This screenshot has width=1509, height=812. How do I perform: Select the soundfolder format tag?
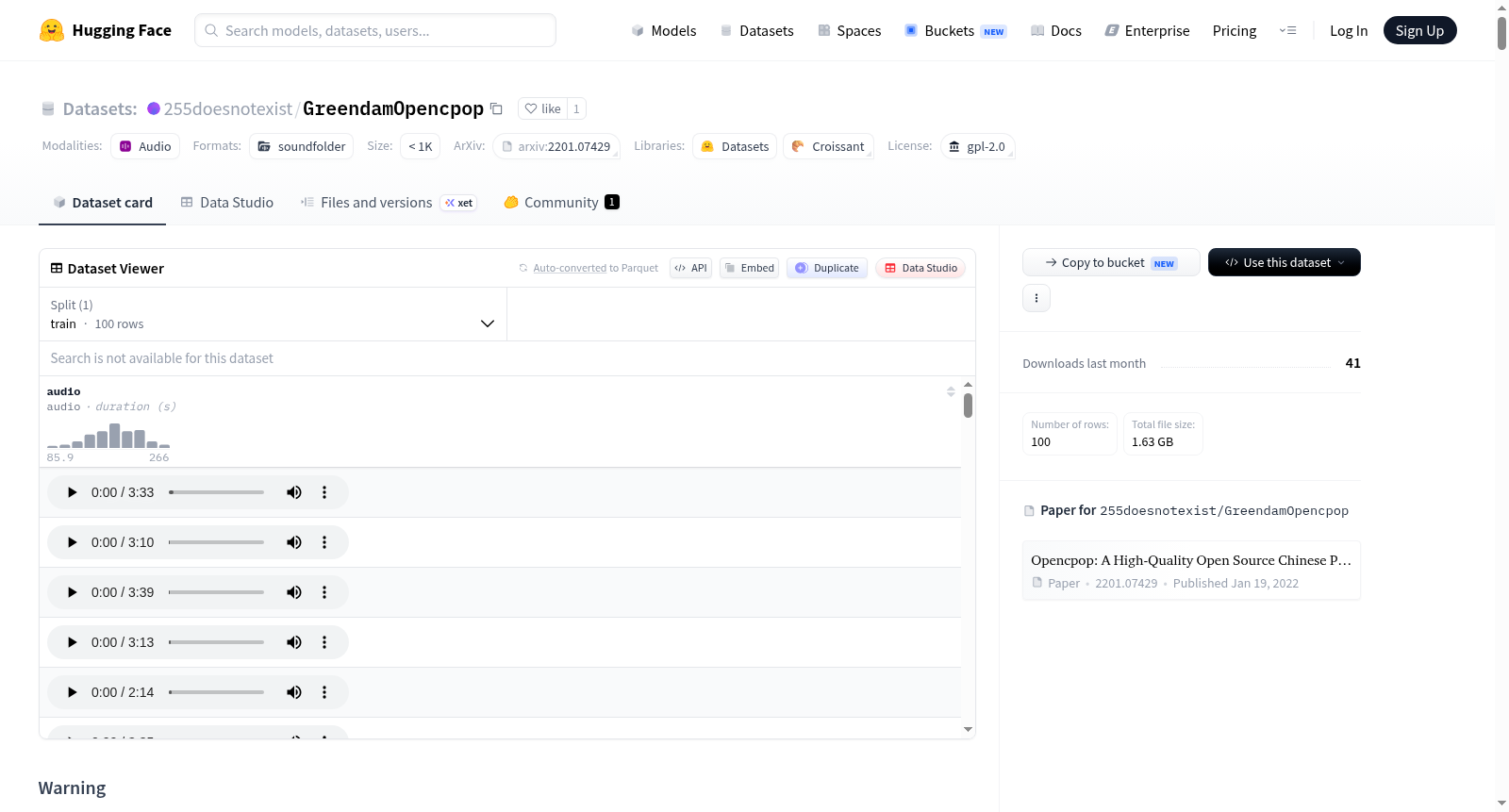pos(302,146)
